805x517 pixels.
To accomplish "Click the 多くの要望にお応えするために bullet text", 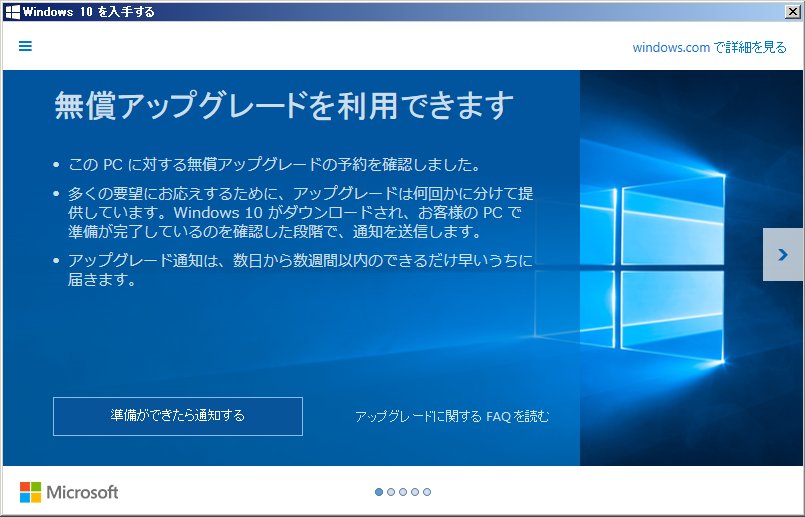I will [x=300, y=212].
